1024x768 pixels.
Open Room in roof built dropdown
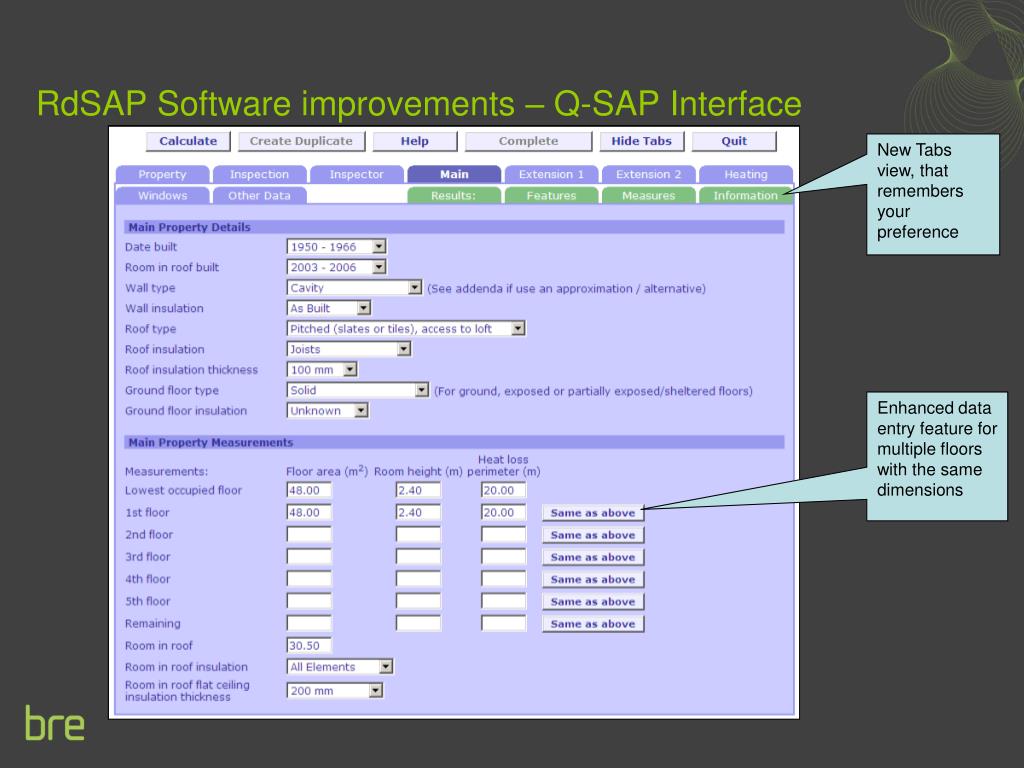point(337,267)
